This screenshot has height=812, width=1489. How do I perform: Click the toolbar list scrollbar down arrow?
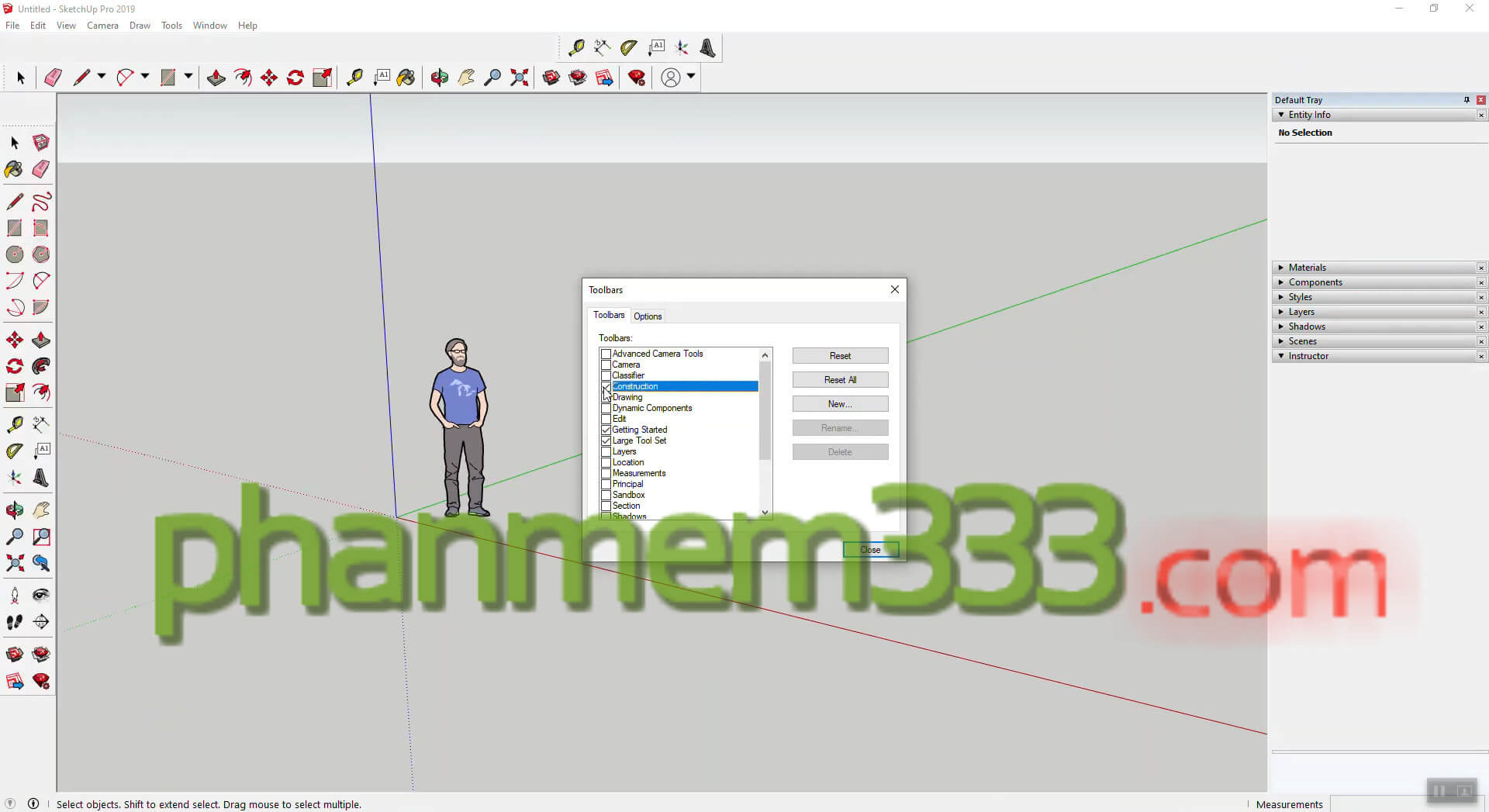(765, 512)
